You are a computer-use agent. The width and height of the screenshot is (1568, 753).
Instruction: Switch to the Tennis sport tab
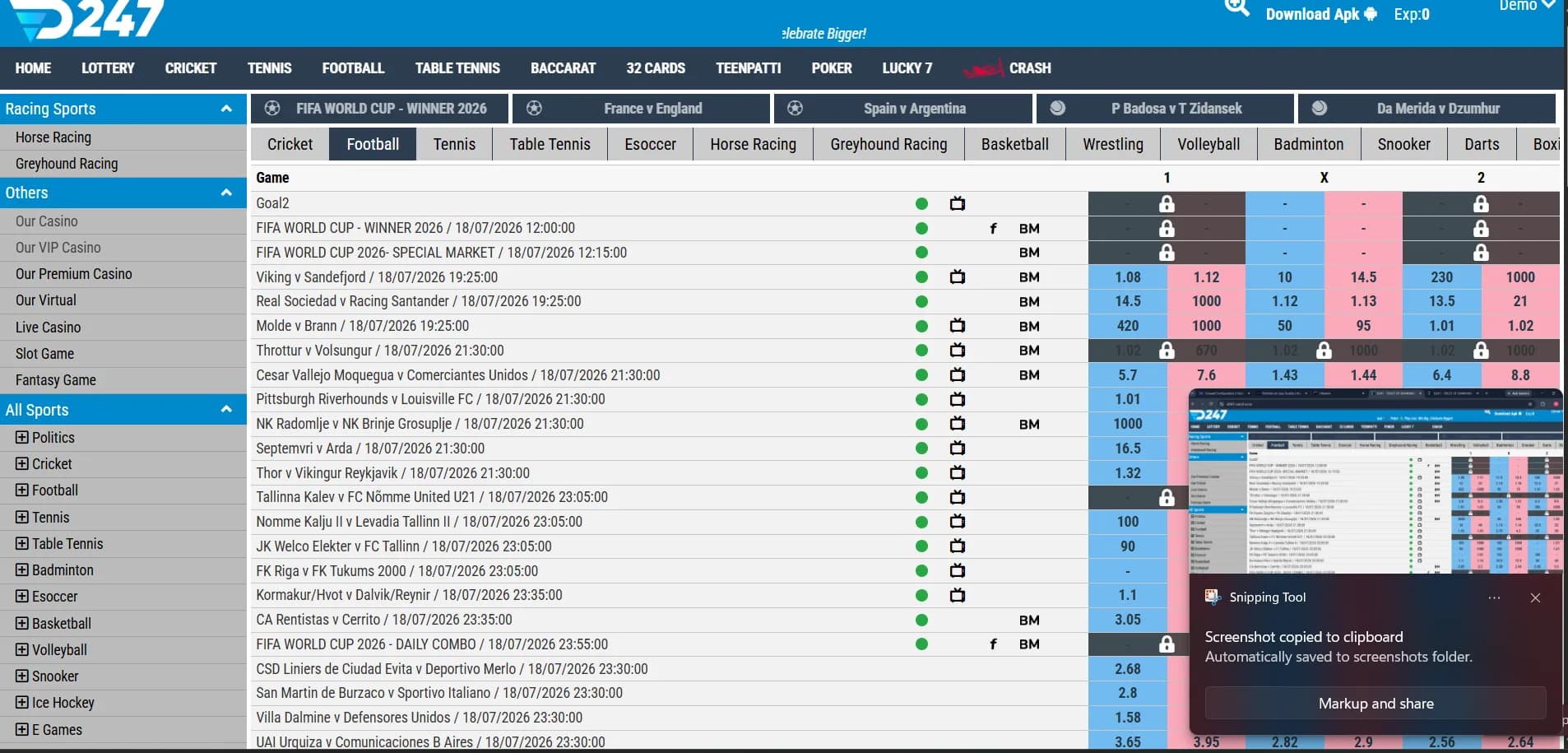point(454,144)
